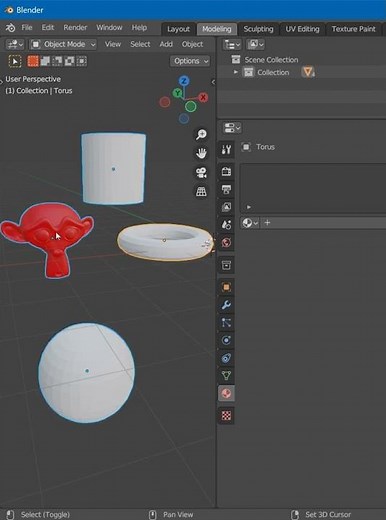
Task: Click the Zoom view magnifier icon
Action: tap(201, 134)
